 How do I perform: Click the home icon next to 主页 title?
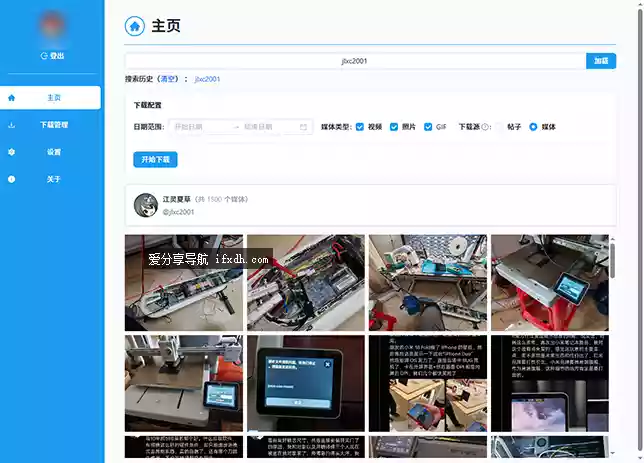135,26
